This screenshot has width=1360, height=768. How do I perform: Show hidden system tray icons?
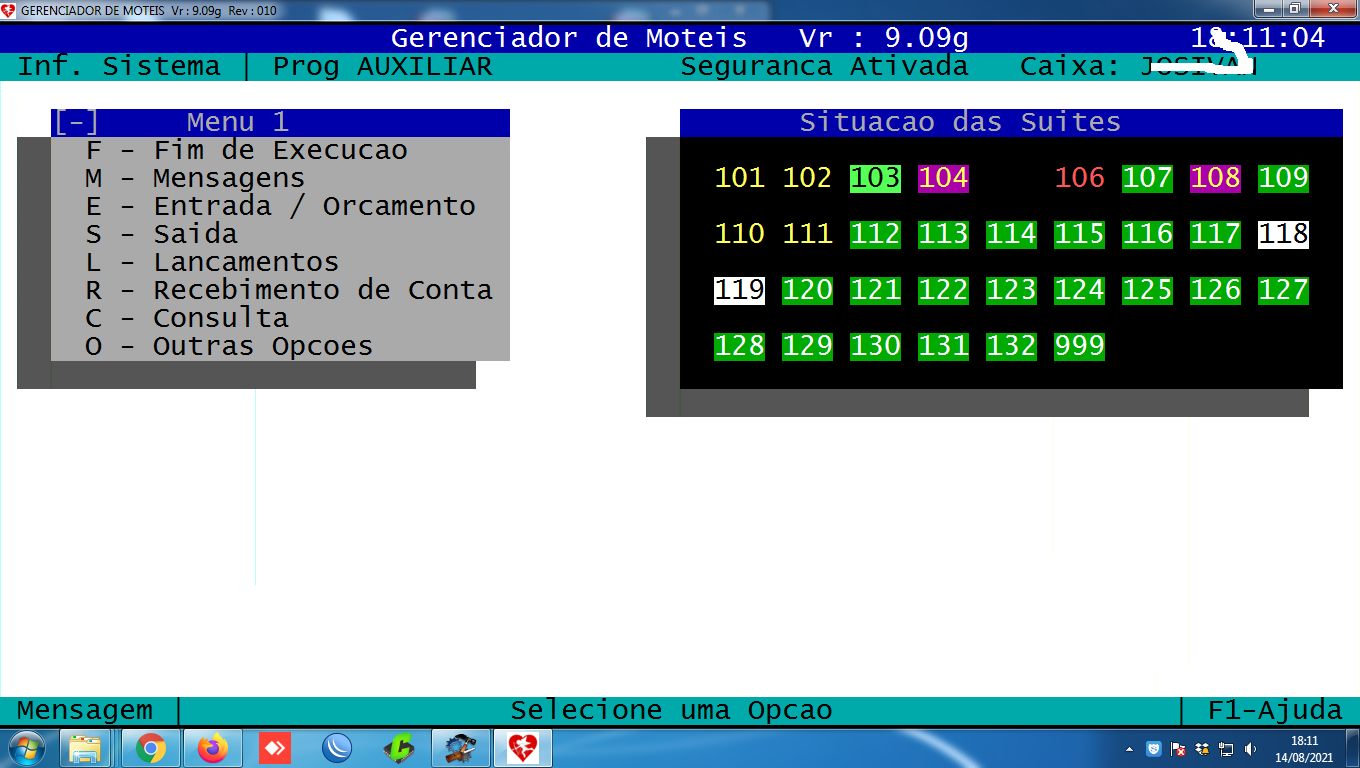pyautogui.click(x=1130, y=748)
